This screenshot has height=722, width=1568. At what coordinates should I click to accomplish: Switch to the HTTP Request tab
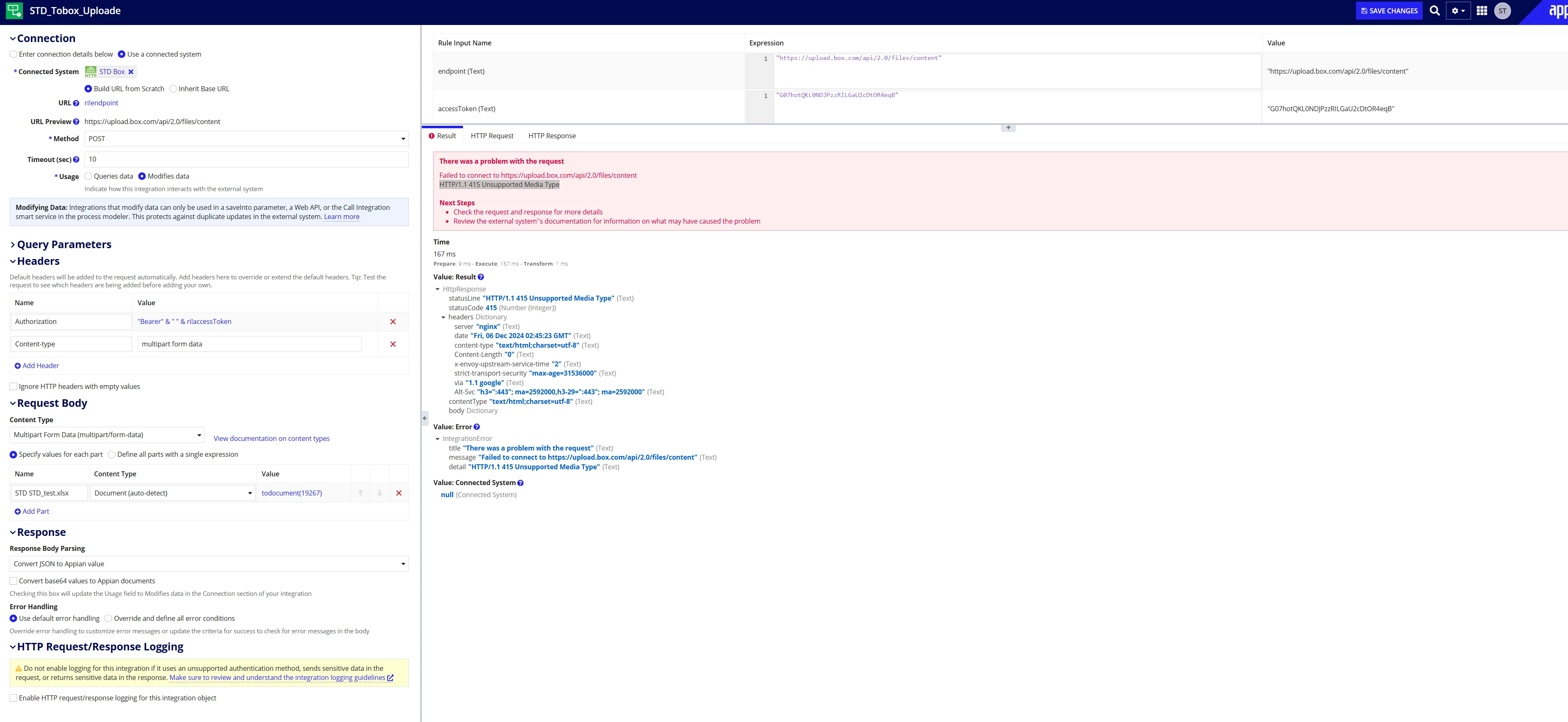coord(492,136)
